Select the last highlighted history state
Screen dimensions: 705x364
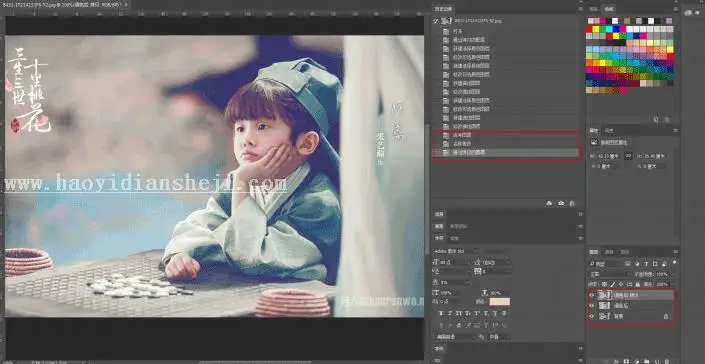coord(505,153)
